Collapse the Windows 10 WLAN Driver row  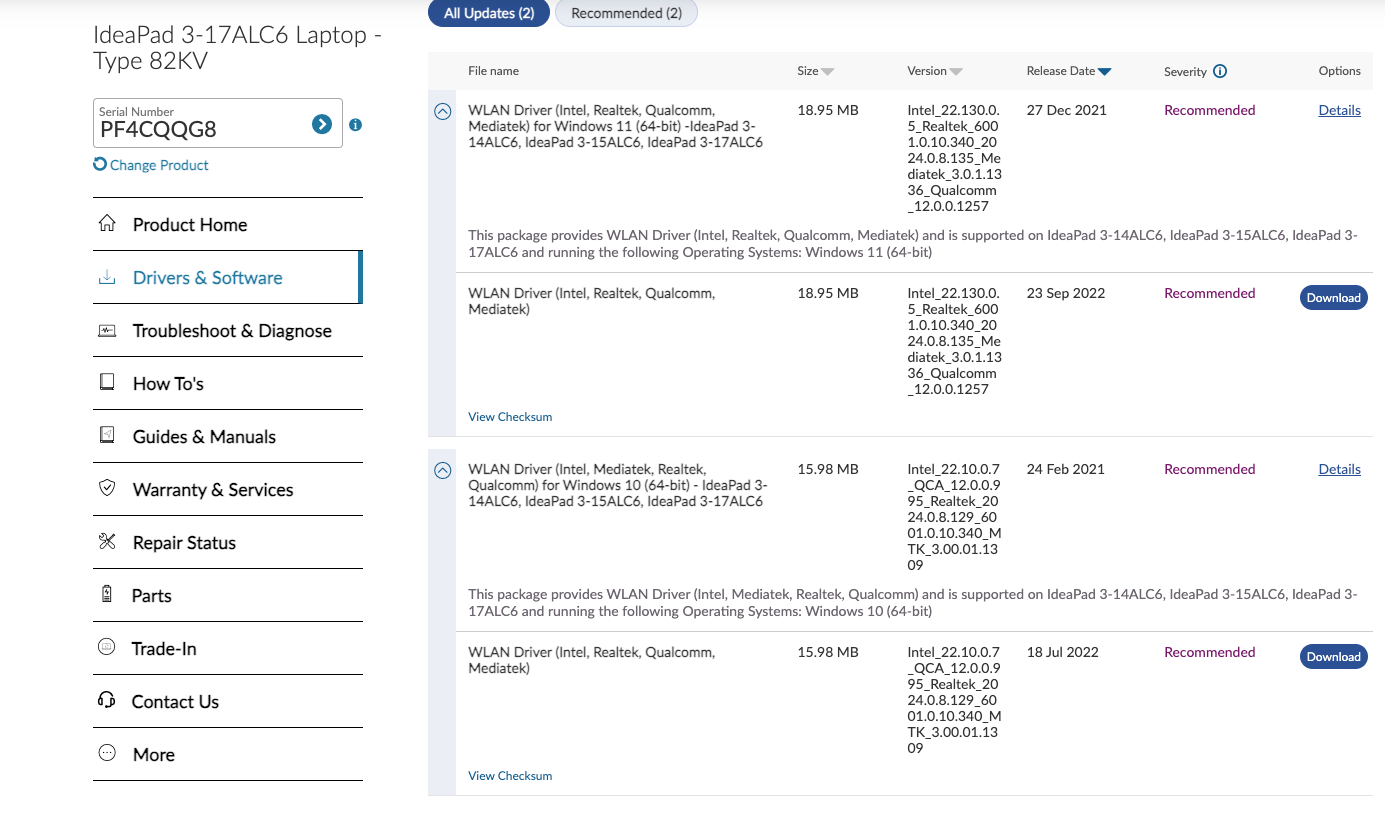coord(443,470)
